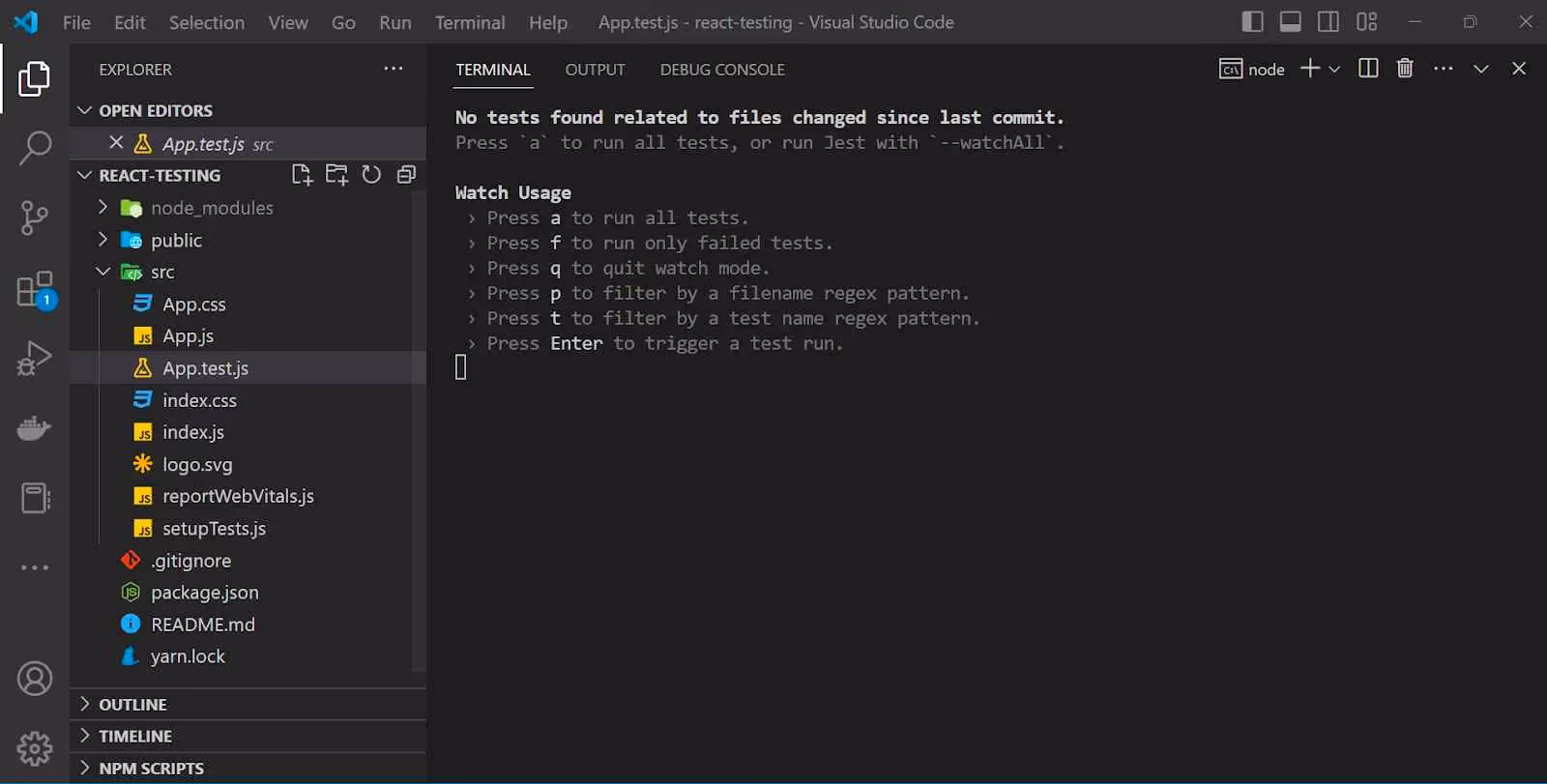Open the Explorer view in activity bar
Viewport: 1547px width, 784px height.
35,78
